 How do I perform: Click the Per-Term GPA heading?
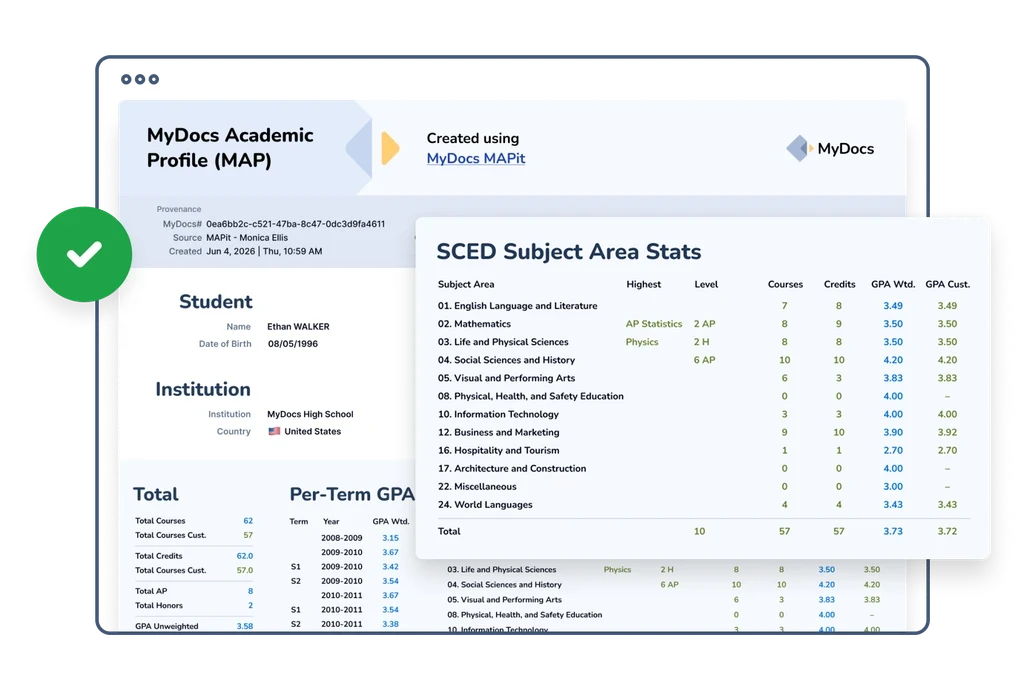point(351,494)
